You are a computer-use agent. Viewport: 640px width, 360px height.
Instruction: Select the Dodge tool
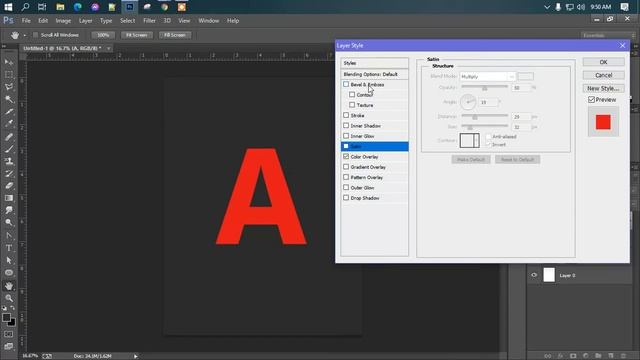[x=9, y=222]
